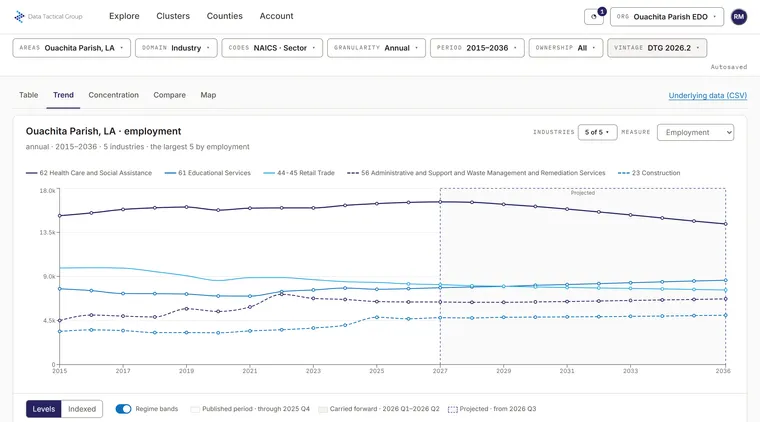The image size is (760, 422).
Task: Select the Levels view button
Action: (44, 409)
